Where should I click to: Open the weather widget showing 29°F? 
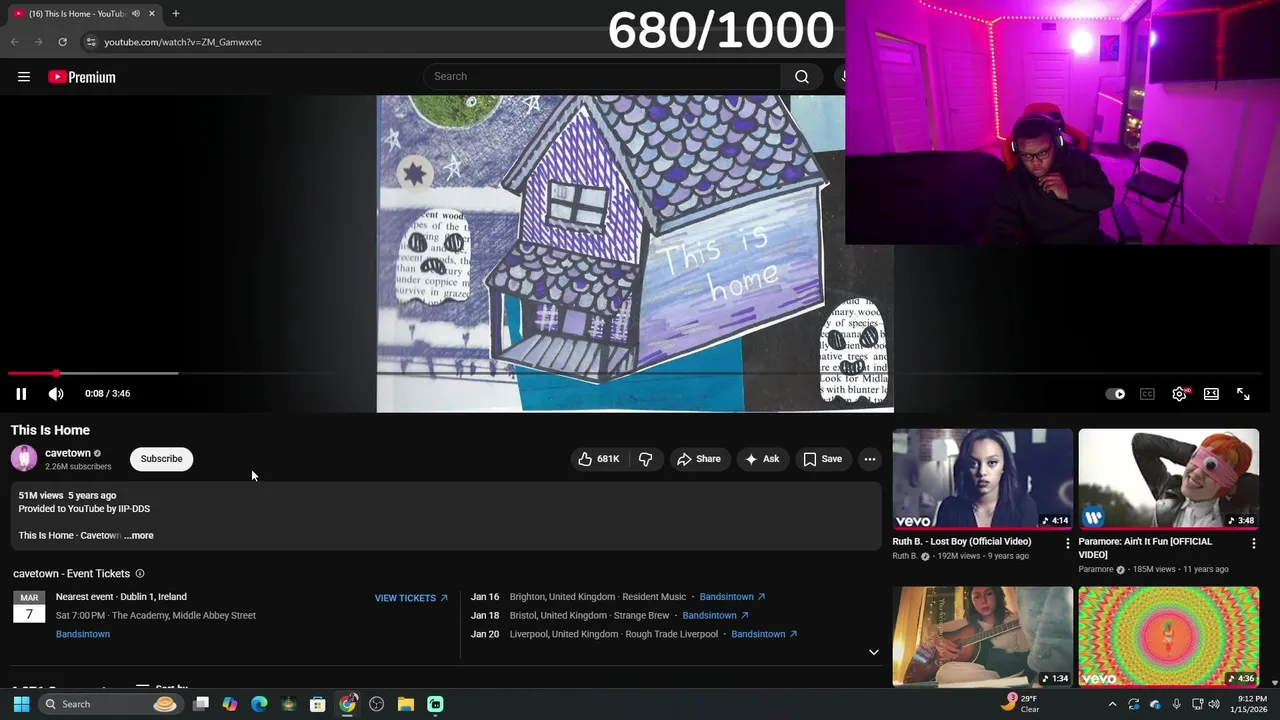[x=1022, y=704]
